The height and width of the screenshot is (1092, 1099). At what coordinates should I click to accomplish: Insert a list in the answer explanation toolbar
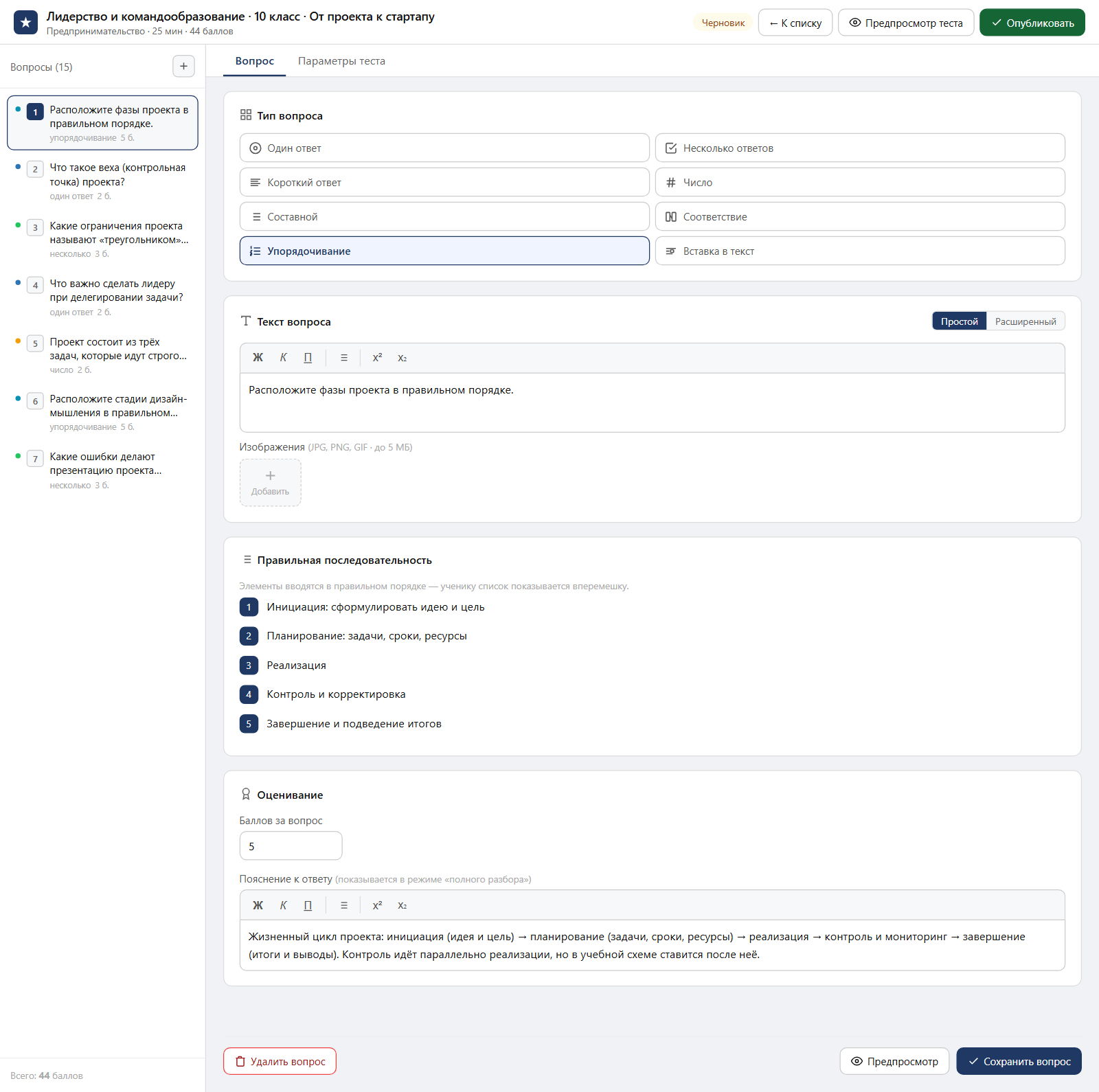(x=344, y=905)
